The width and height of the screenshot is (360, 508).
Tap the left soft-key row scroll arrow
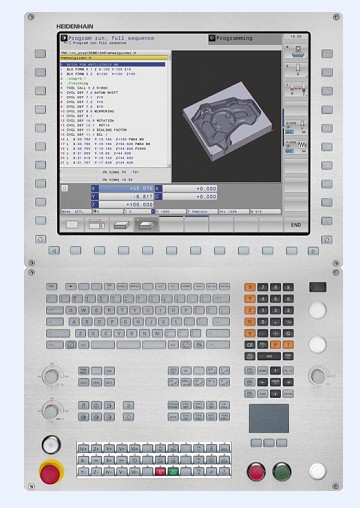54,250
